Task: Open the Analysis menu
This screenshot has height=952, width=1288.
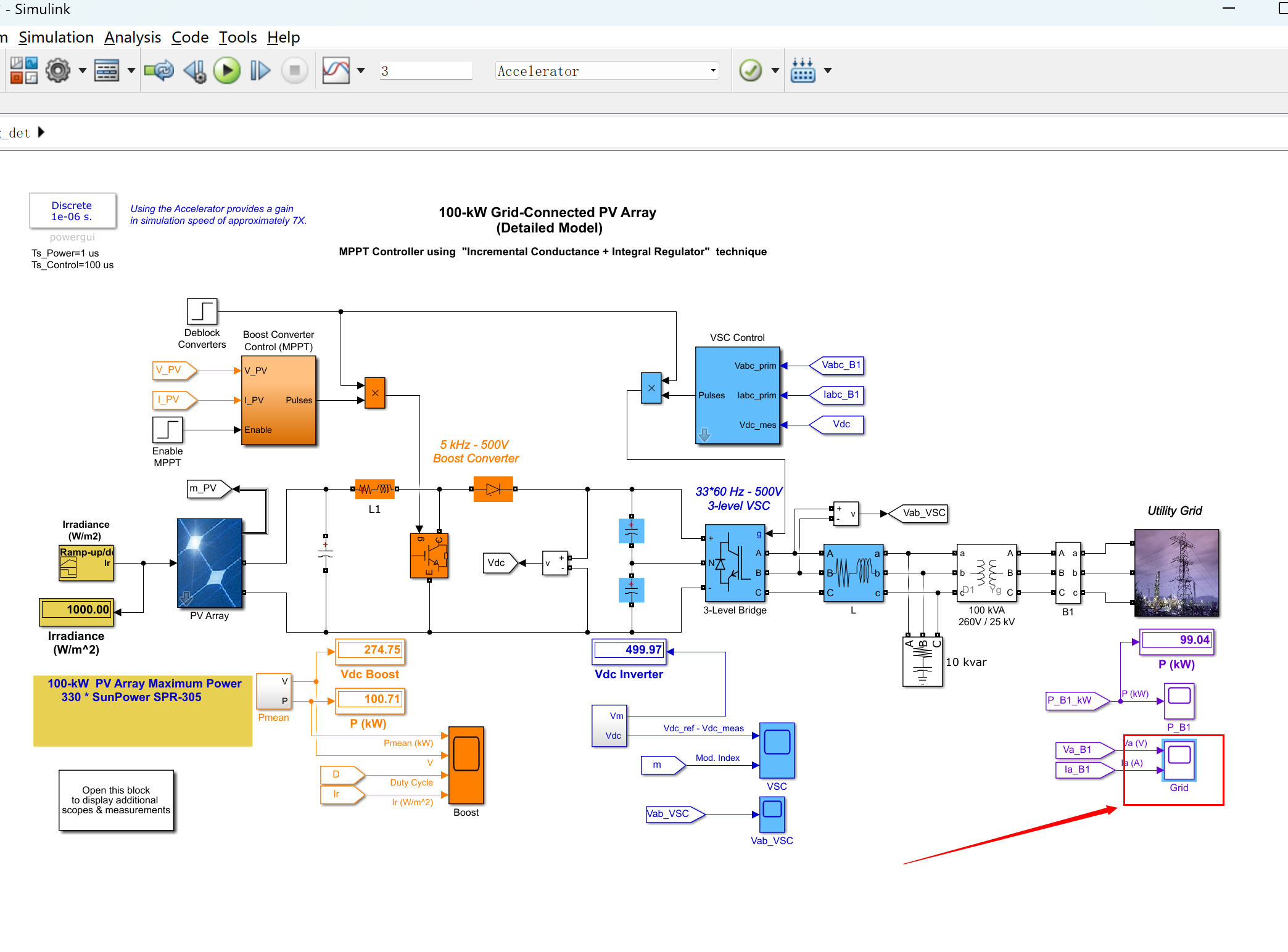Action: tap(133, 38)
